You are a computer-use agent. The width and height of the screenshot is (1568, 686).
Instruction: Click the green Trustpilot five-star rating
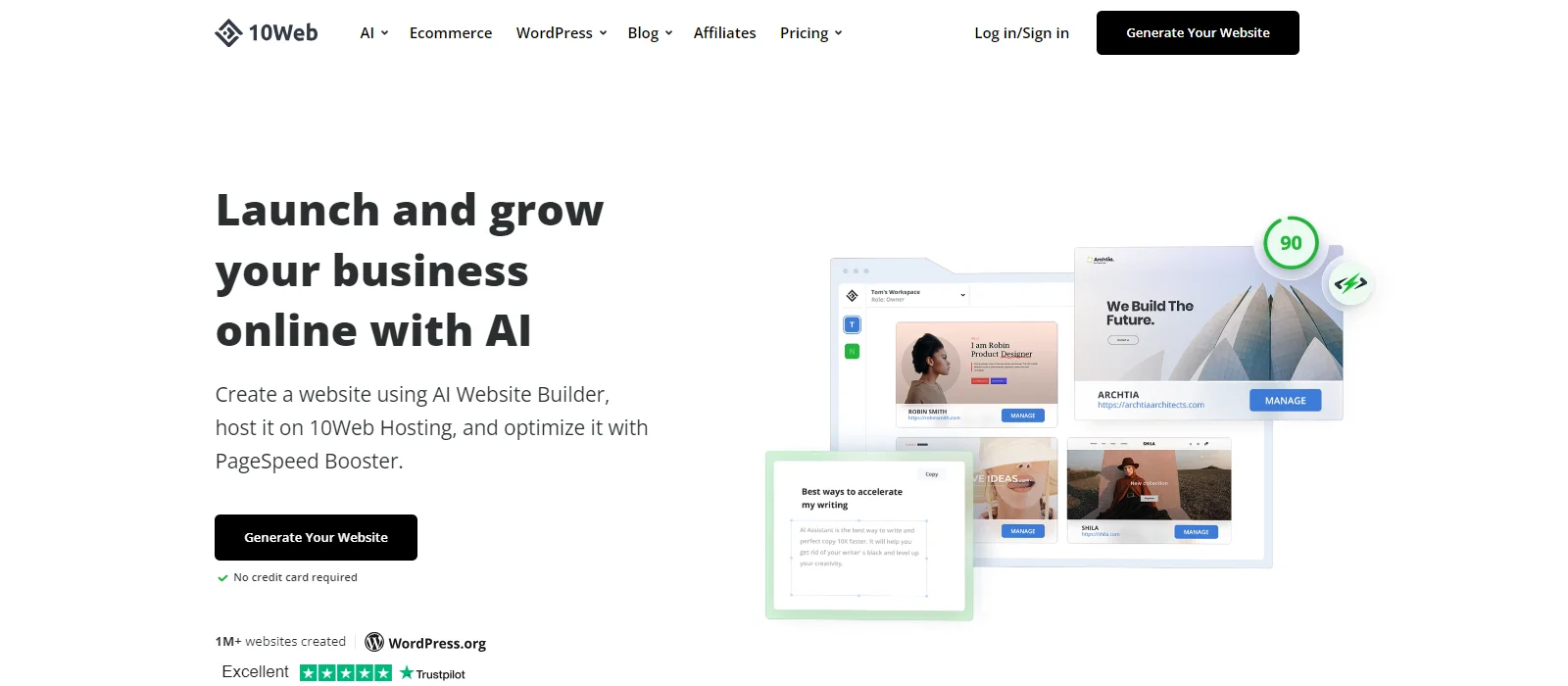point(346,673)
